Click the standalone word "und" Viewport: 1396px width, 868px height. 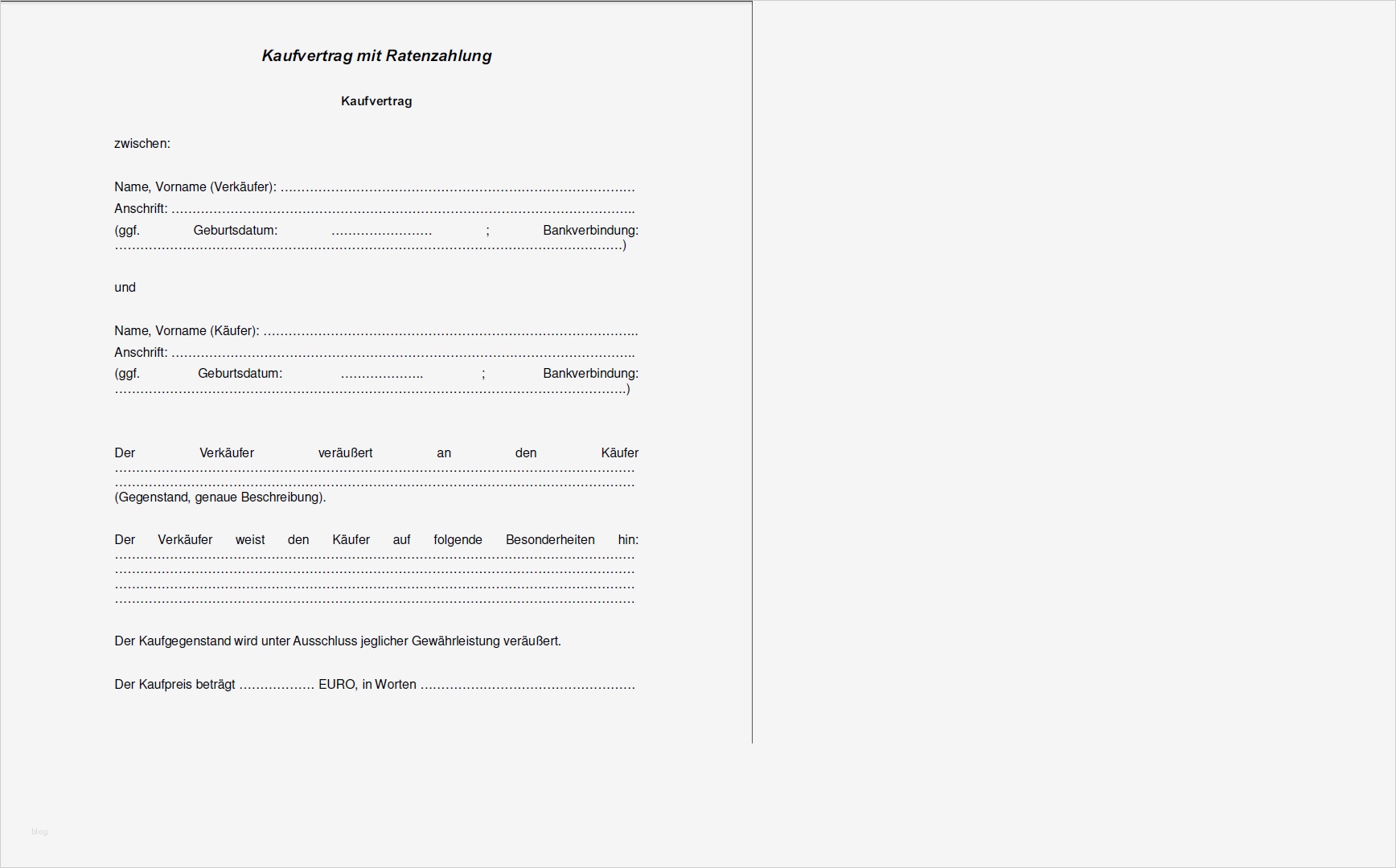coord(125,288)
